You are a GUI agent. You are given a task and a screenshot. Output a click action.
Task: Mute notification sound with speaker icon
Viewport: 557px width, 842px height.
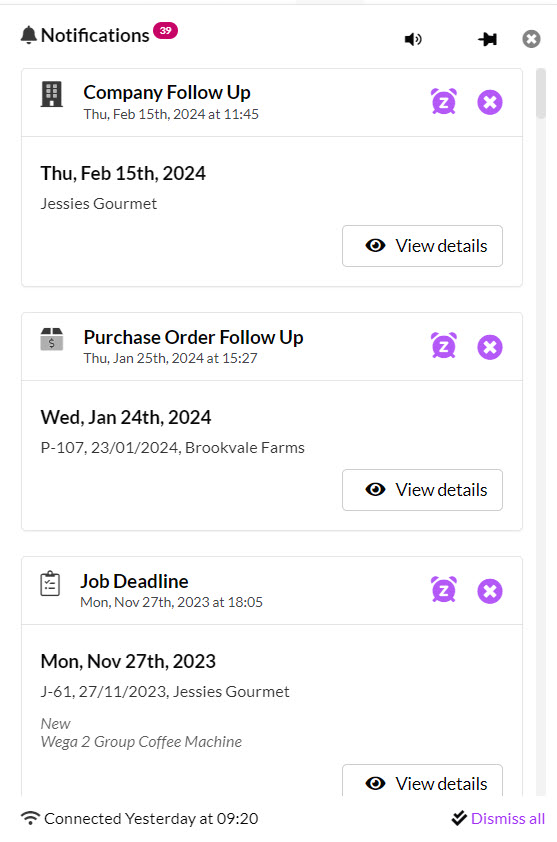(413, 39)
